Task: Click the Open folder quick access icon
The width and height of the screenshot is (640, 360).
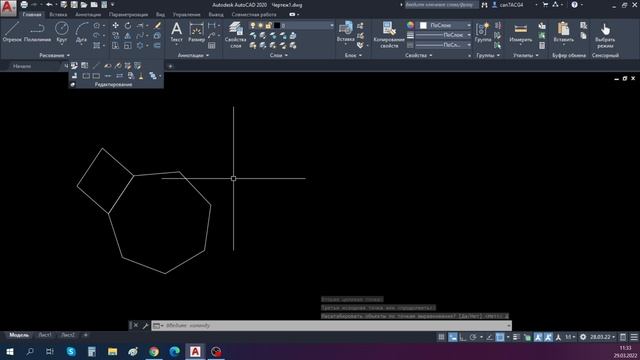Action: tap(84, 5)
